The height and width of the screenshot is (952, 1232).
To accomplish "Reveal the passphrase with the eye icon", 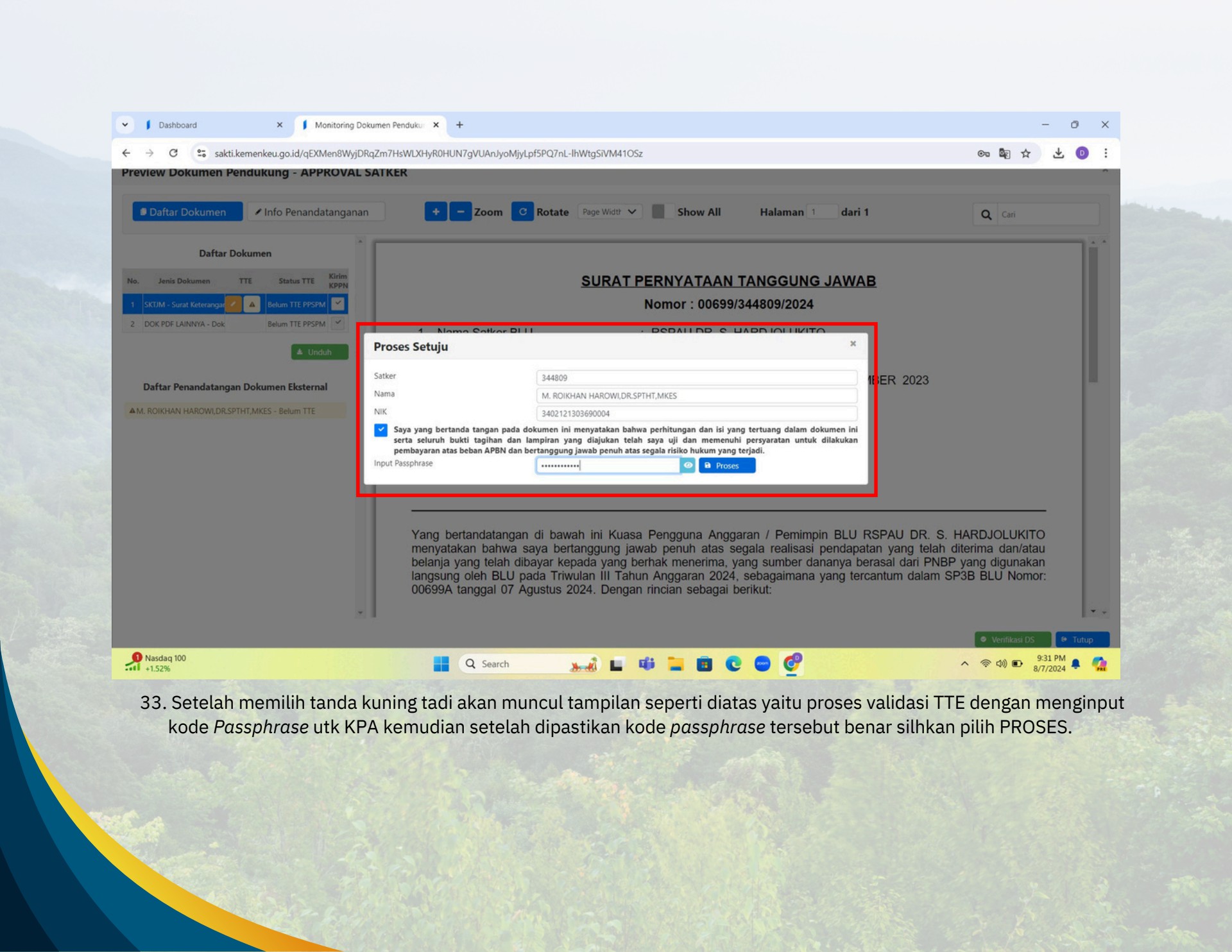I will click(689, 466).
